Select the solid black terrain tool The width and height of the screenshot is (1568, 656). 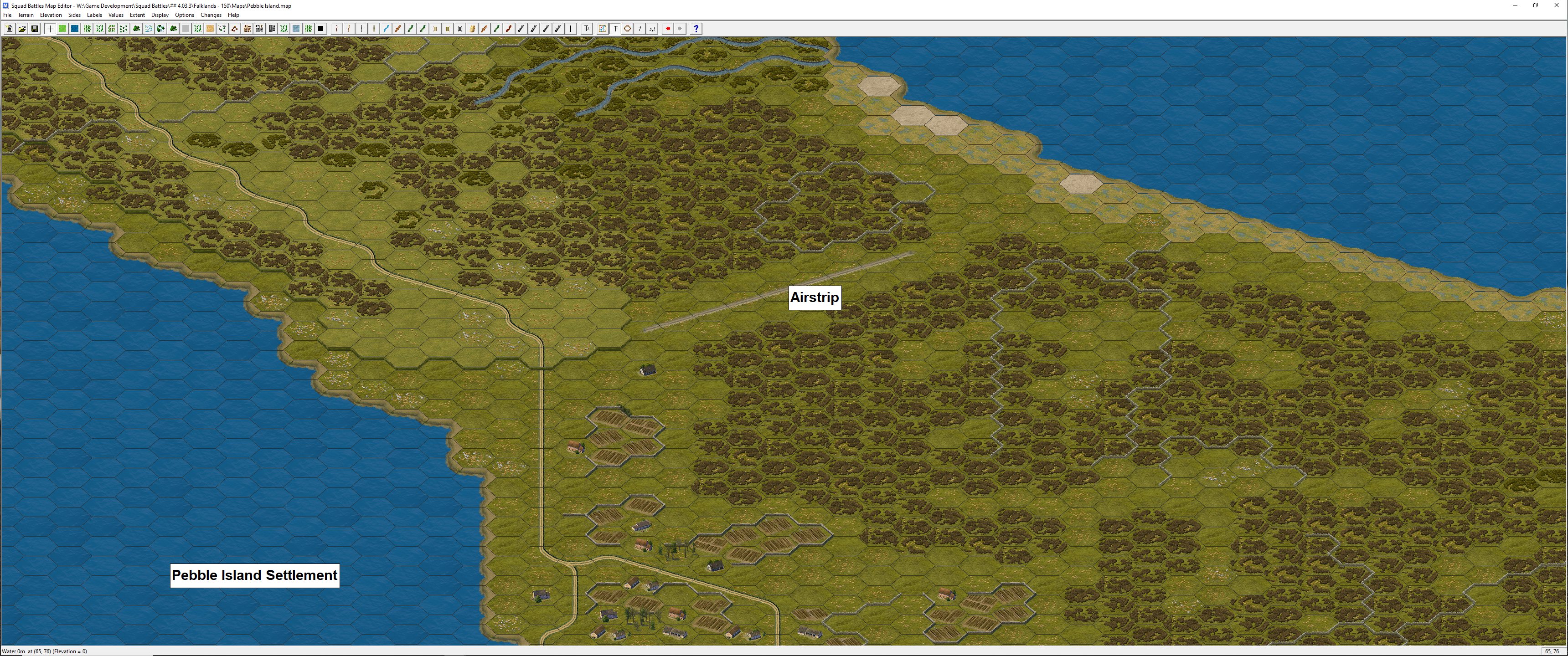321,29
